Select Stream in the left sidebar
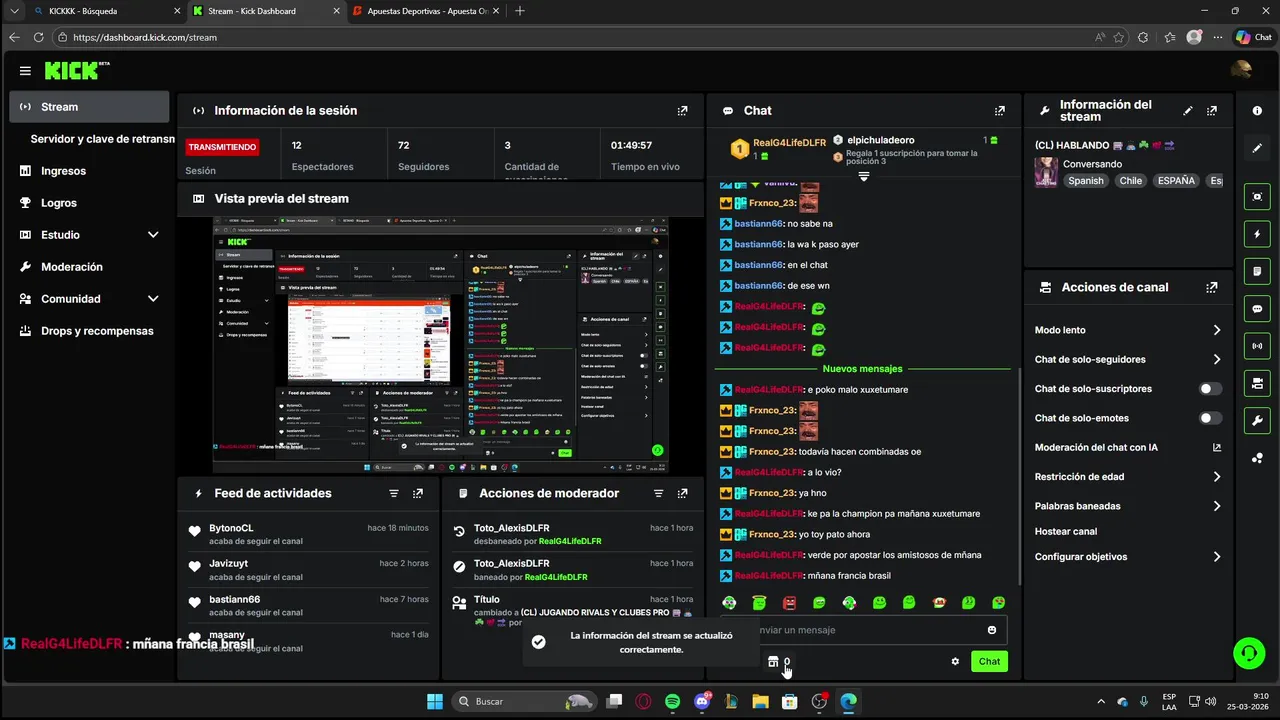Viewport: 1280px width, 720px height. point(89,107)
